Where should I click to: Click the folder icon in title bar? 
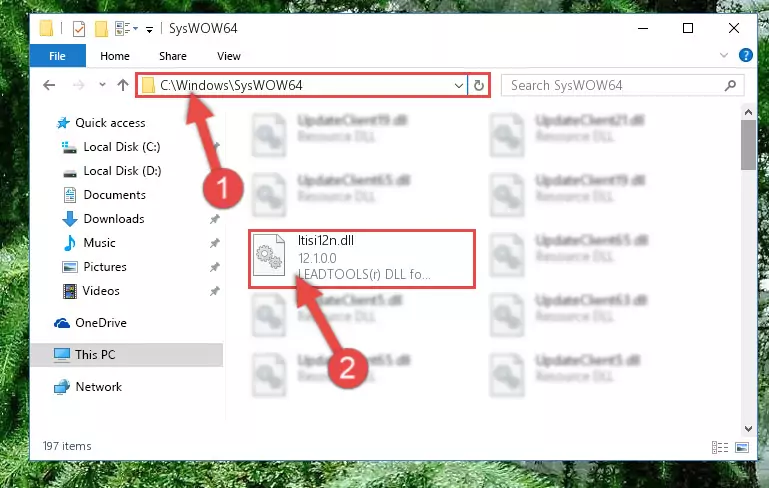coord(46,28)
